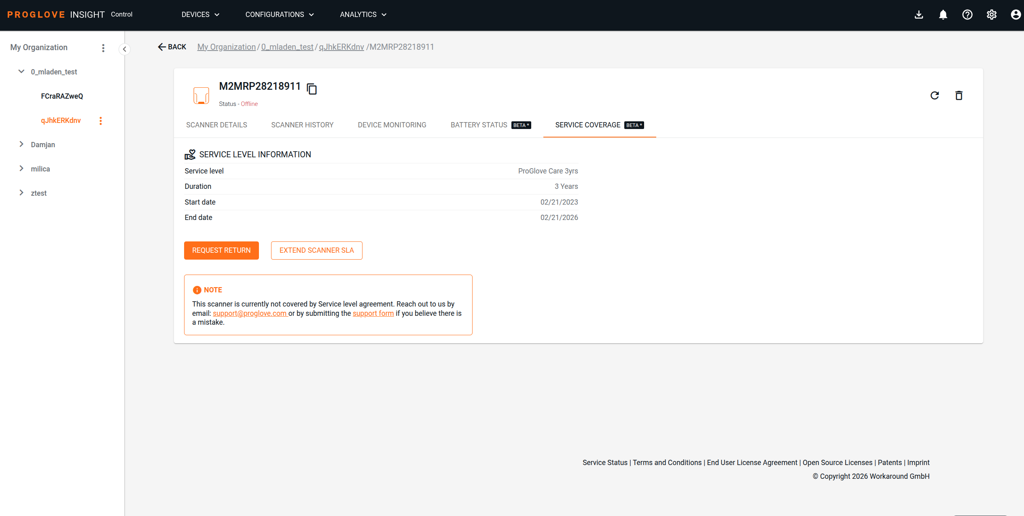Open the user account profile icon
This screenshot has height=516, width=1024.
point(1015,14)
